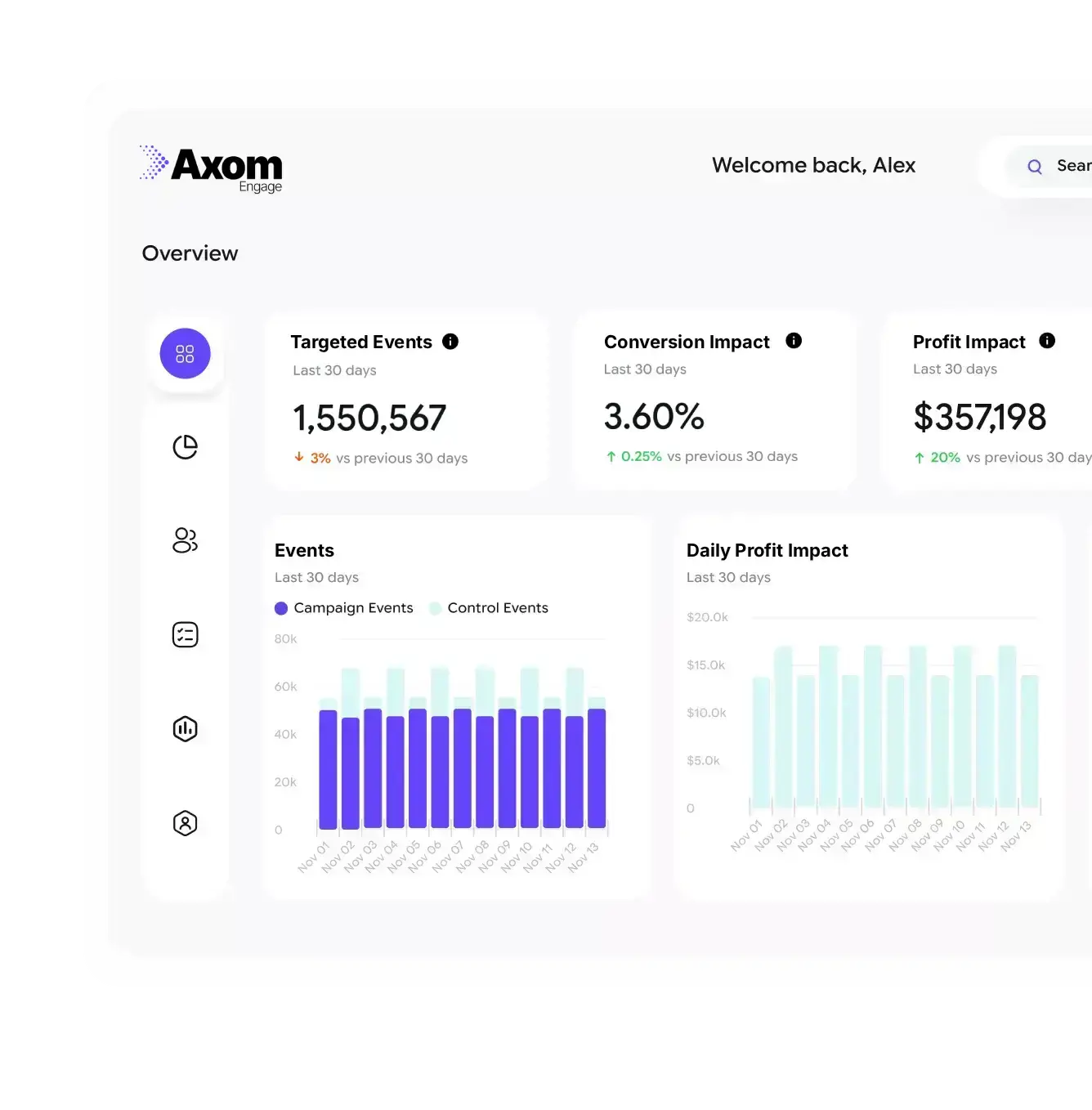Click the 60k axis label in Events chart
The height and width of the screenshot is (1110, 1092).
[x=285, y=687]
